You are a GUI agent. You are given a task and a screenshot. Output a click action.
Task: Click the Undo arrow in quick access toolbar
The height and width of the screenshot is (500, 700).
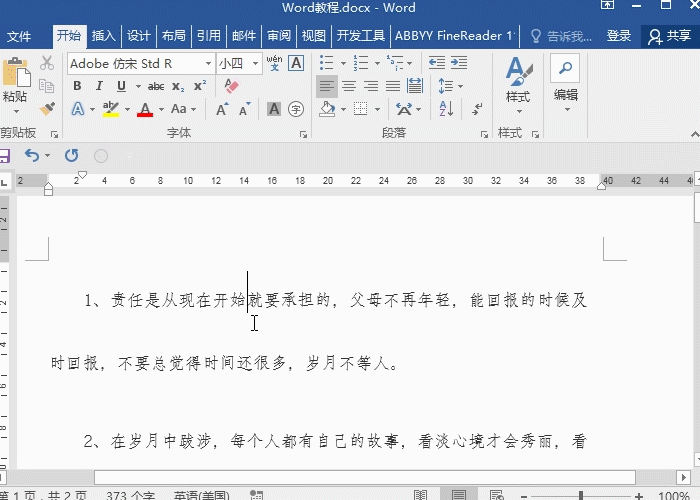(32, 155)
